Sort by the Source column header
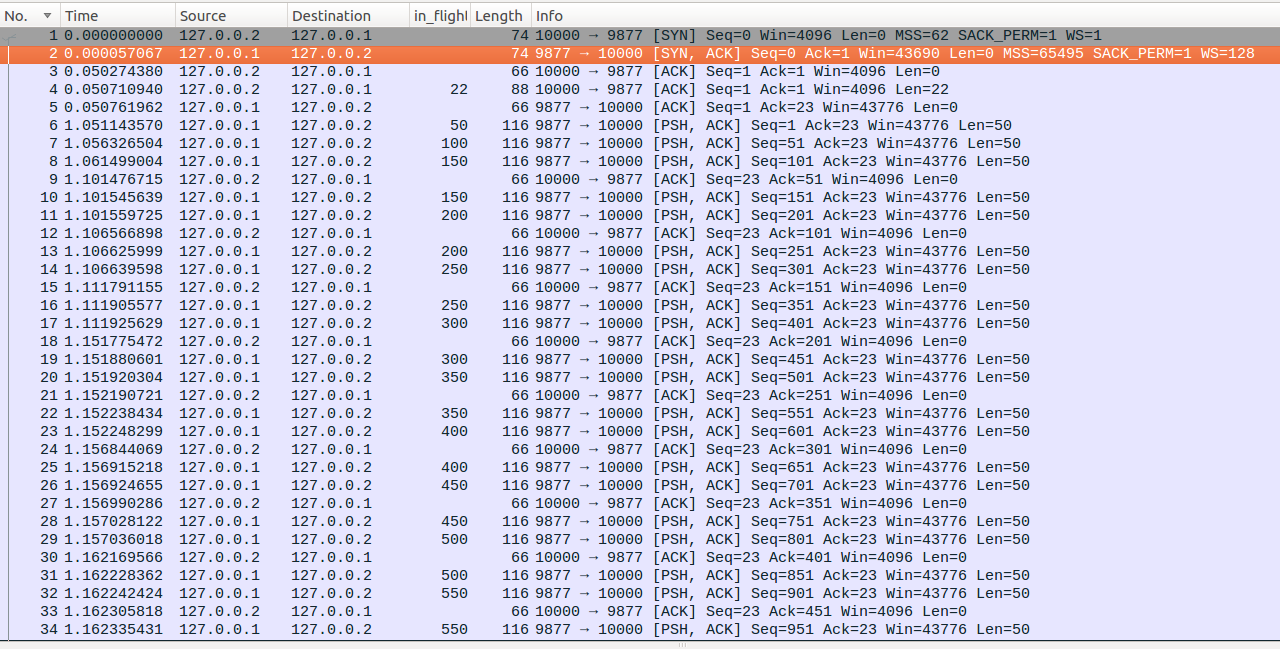Image resolution: width=1280 pixels, height=649 pixels. [232, 16]
